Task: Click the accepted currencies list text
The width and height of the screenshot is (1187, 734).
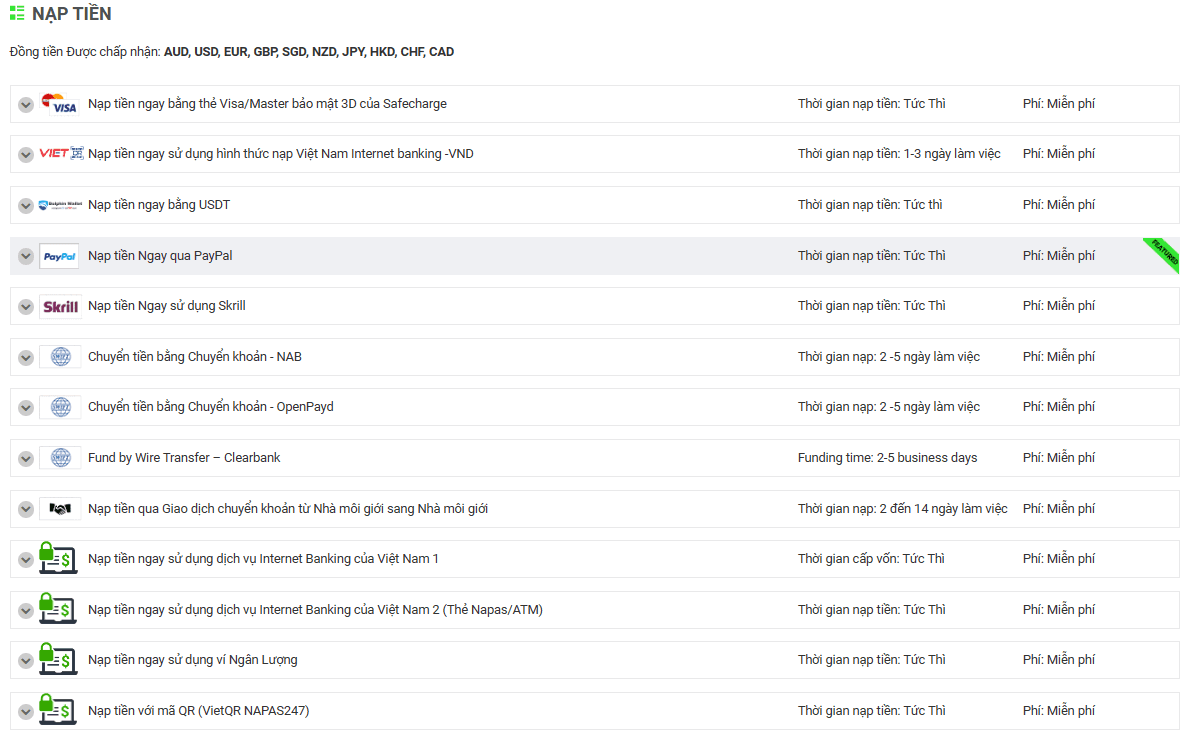Action: [x=309, y=51]
